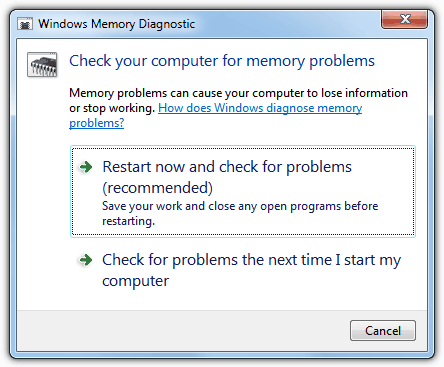444x367 pixels.
Task: Click the heading Check your computer for memory problems
Action: [x=222, y=61]
